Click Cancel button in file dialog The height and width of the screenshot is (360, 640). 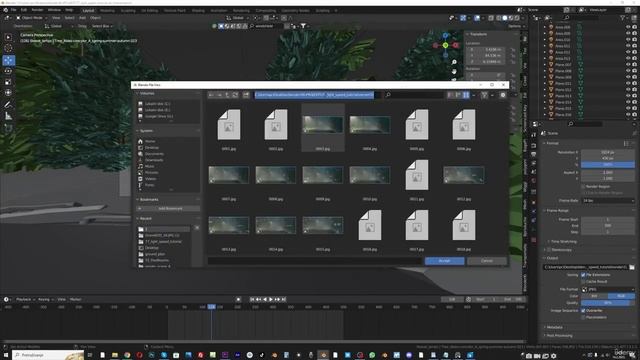click(x=487, y=261)
